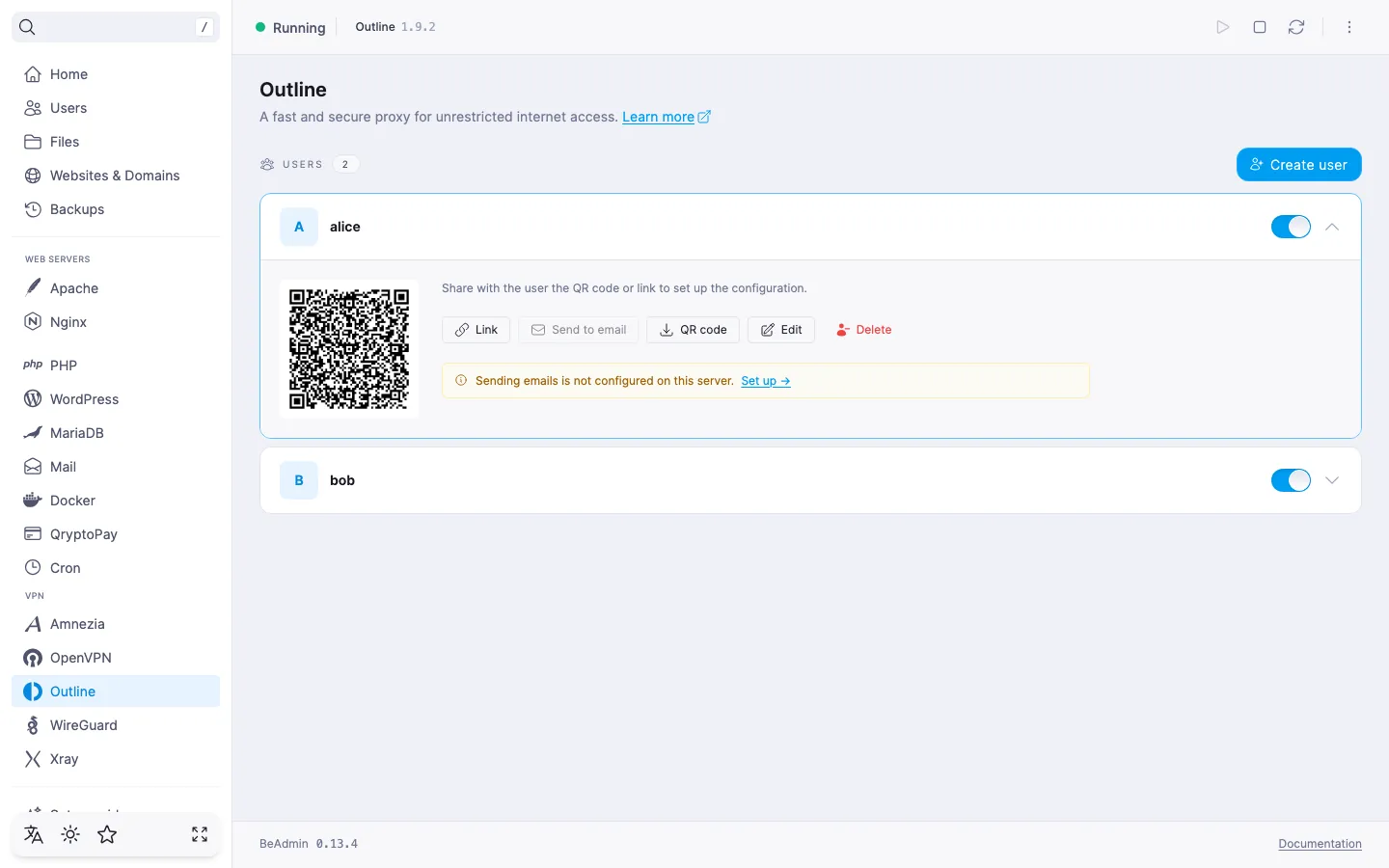Click the 'bob' user name
This screenshot has width=1389, height=868.
[342, 480]
